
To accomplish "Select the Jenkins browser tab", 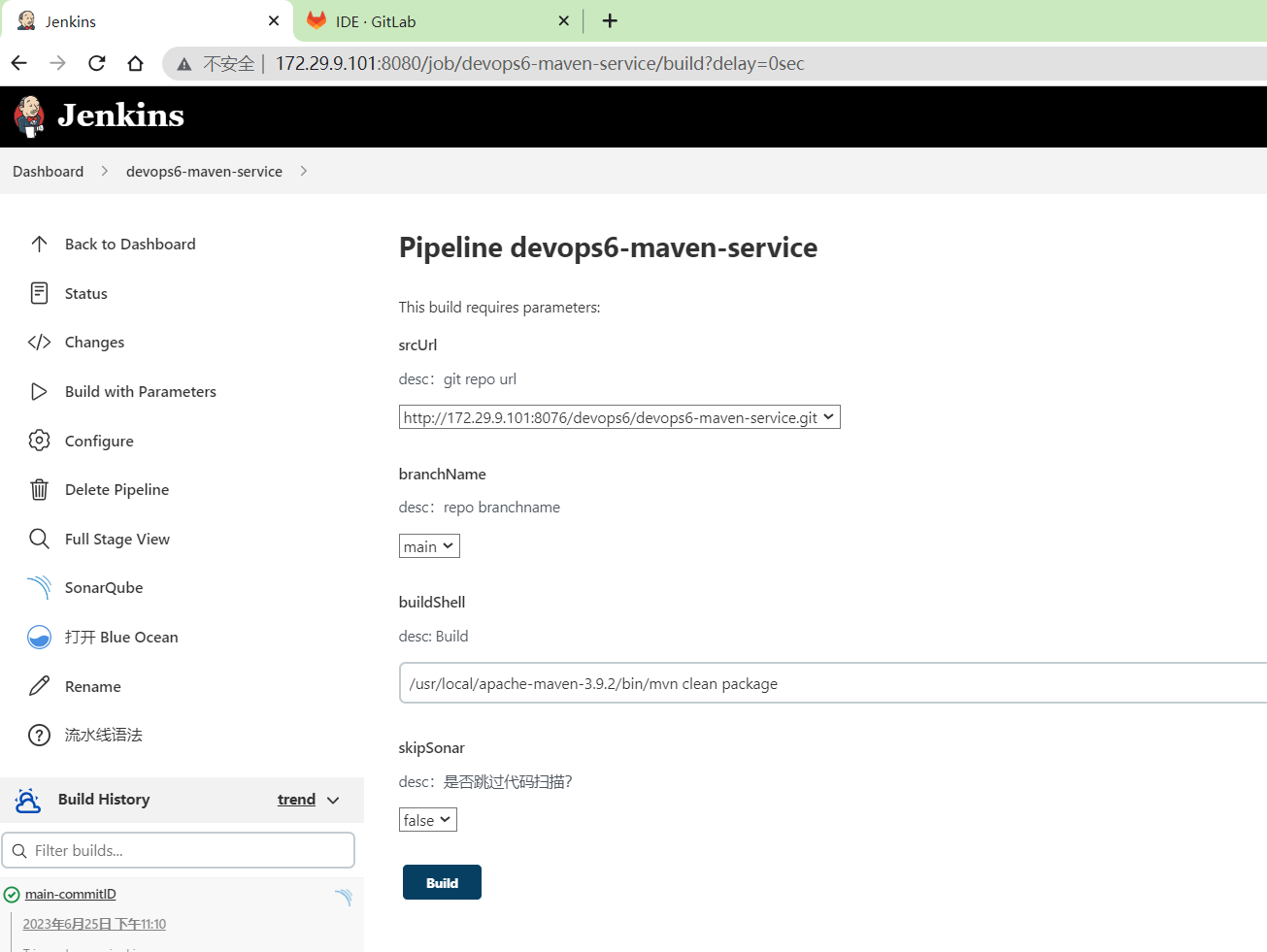I will (148, 21).
